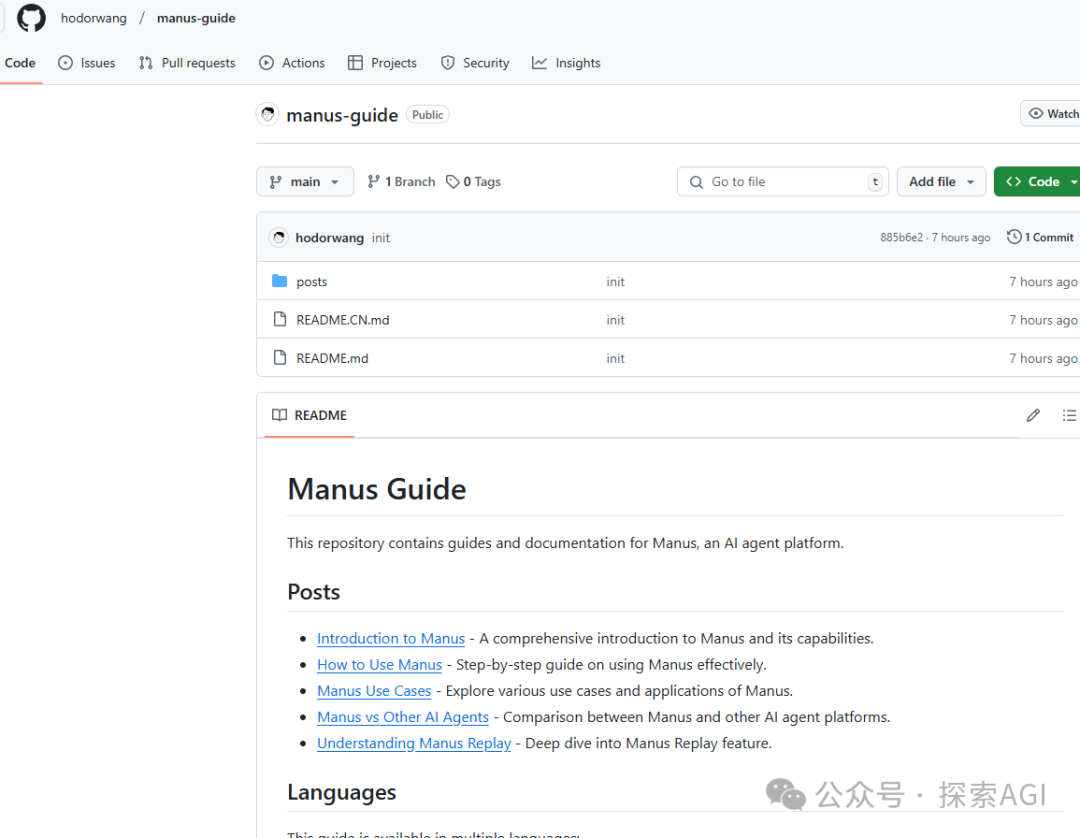Click the commit history clock icon
This screenshot has width=1080, height=838.
tap(1014, 237)
